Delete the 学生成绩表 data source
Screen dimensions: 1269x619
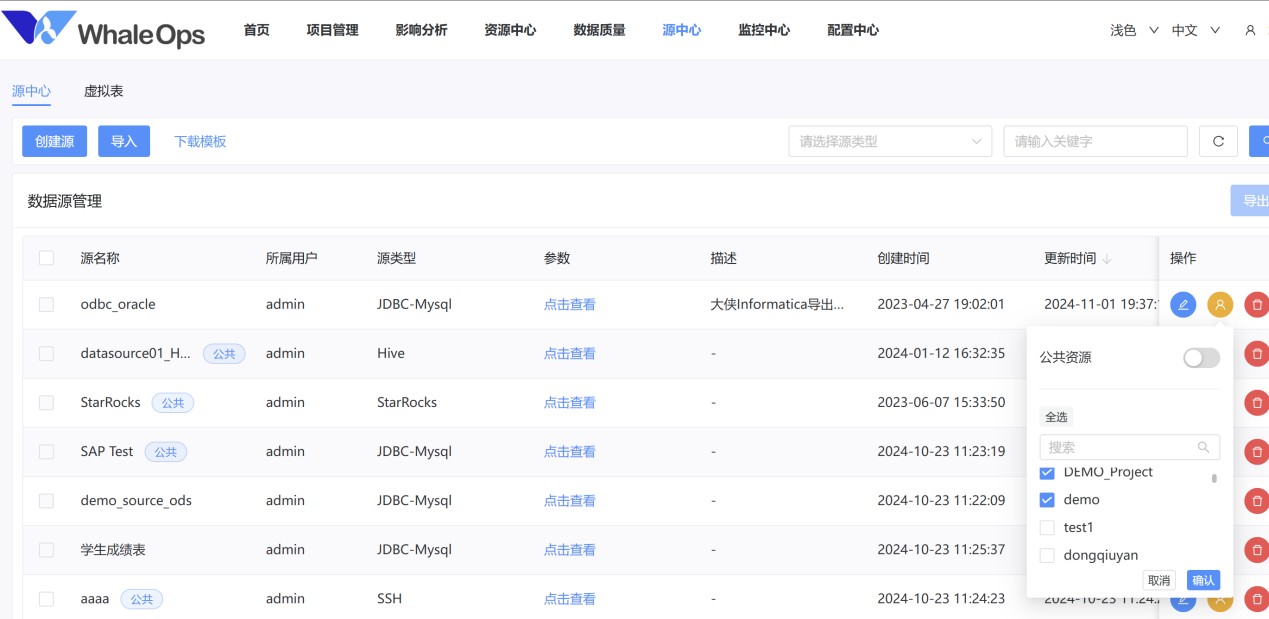coord(1257,550)
